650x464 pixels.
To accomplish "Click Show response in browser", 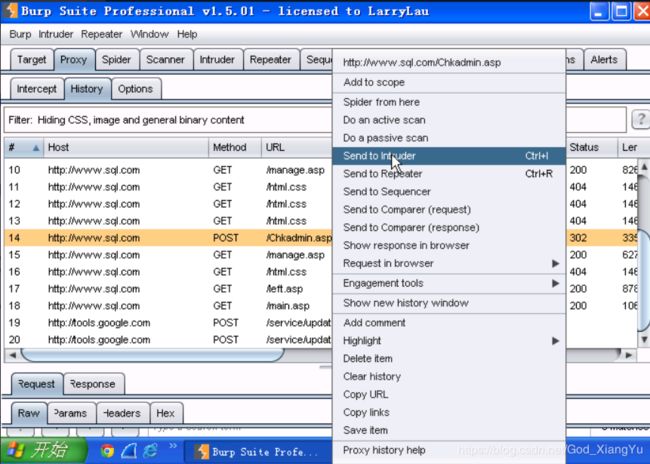I will tap(449, 245).
